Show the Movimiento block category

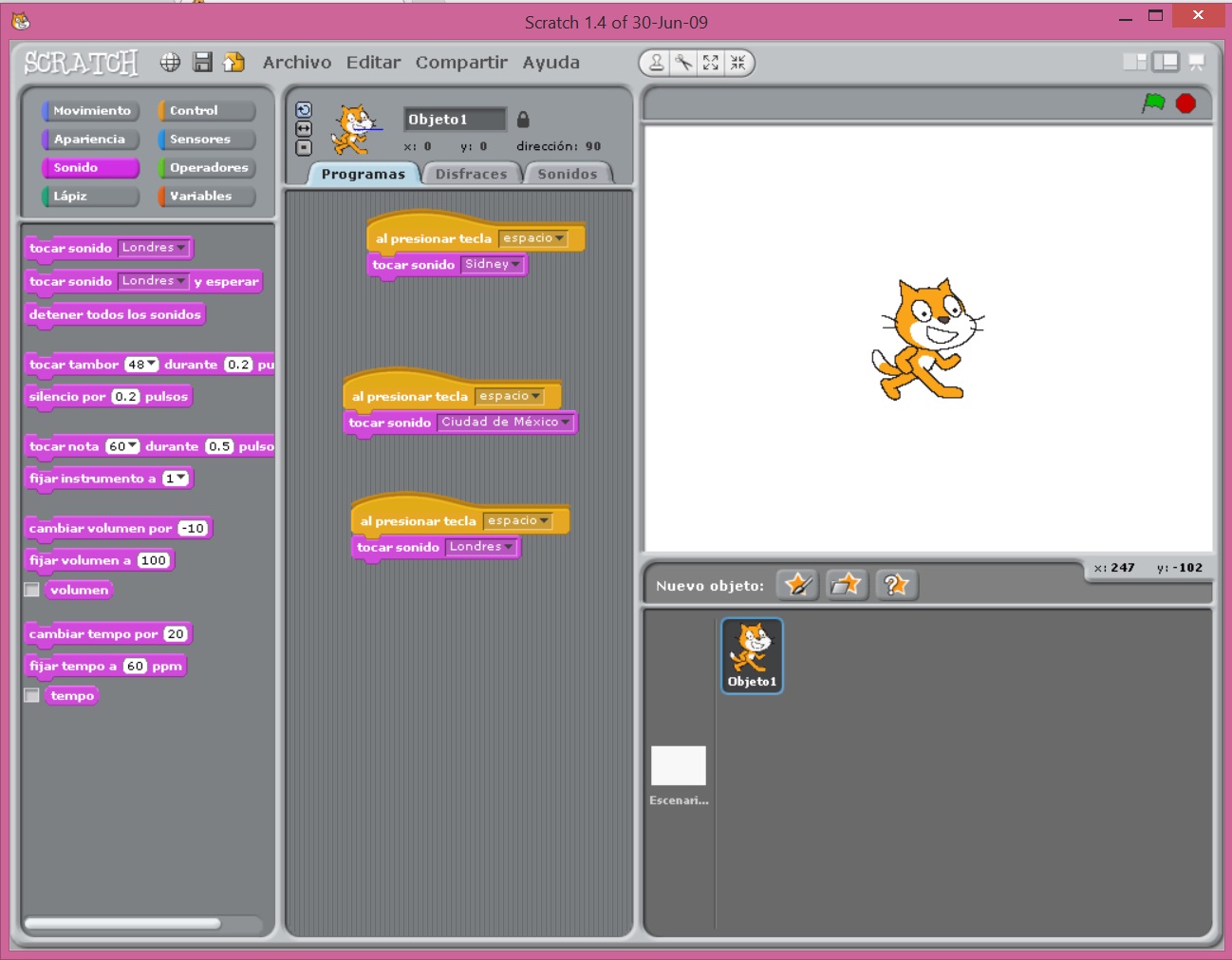pyautogui.click(x=91, y=111)
